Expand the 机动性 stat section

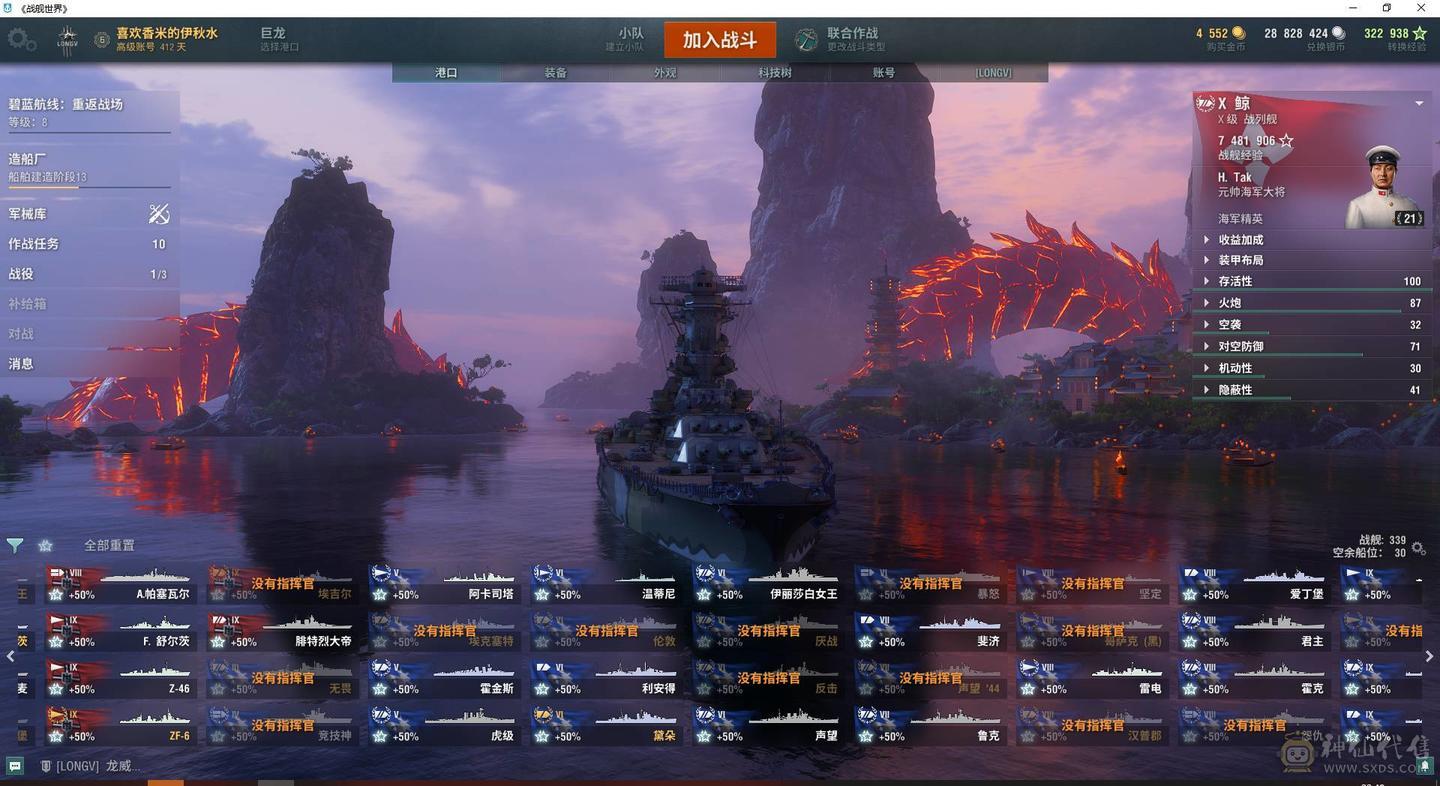click(x=1313, y=368)
